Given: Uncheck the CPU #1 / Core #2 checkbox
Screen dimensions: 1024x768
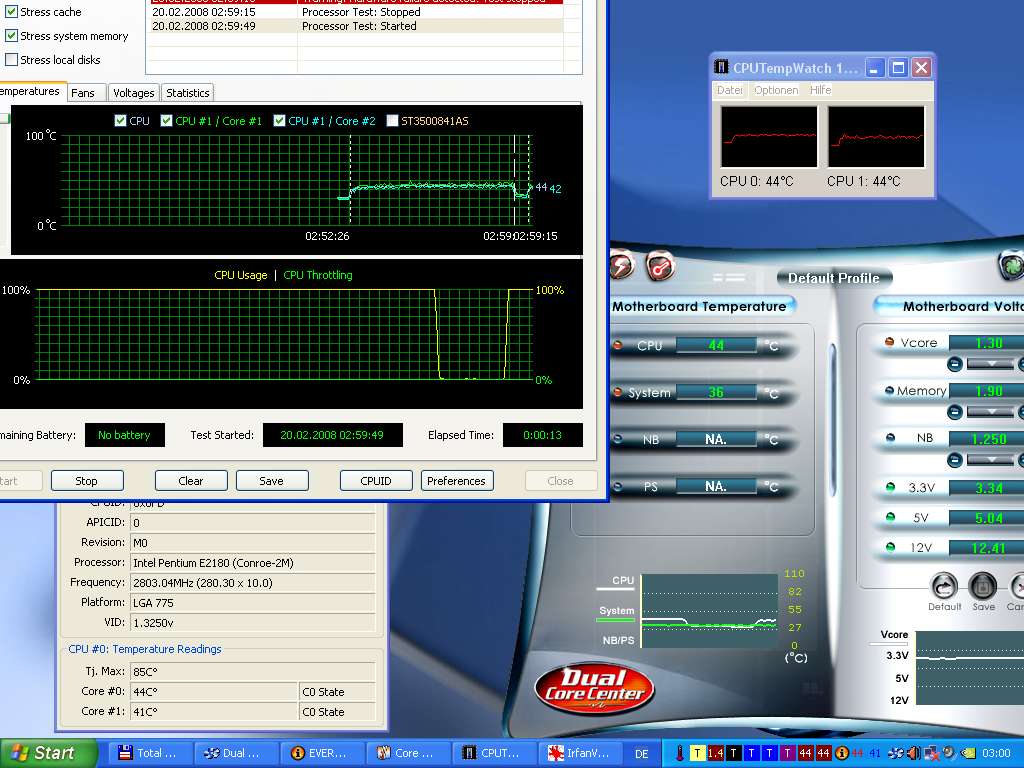Looking at the screenshot, I should 280,121.
